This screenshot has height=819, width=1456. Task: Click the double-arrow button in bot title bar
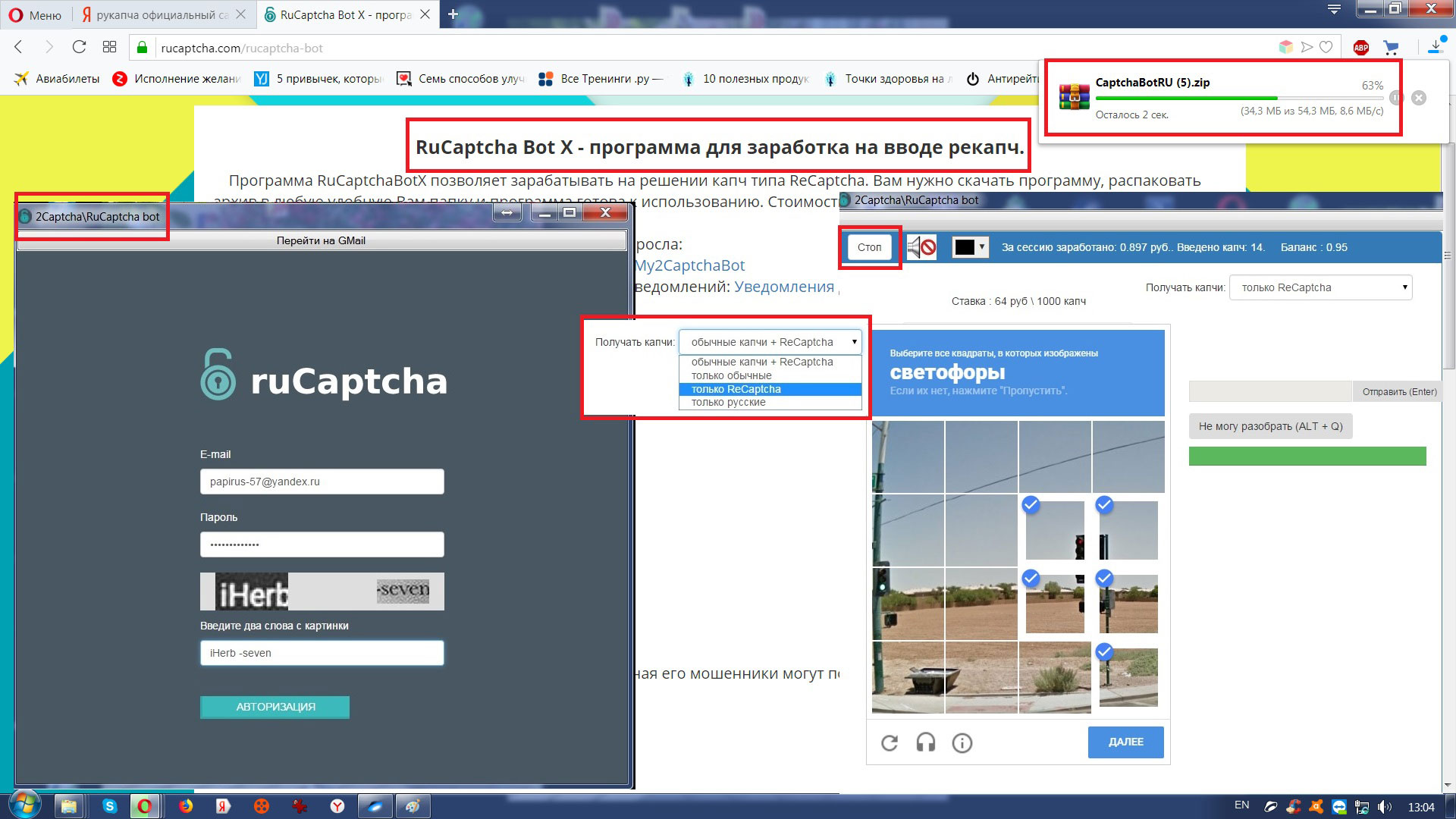(x=507, y=212)
